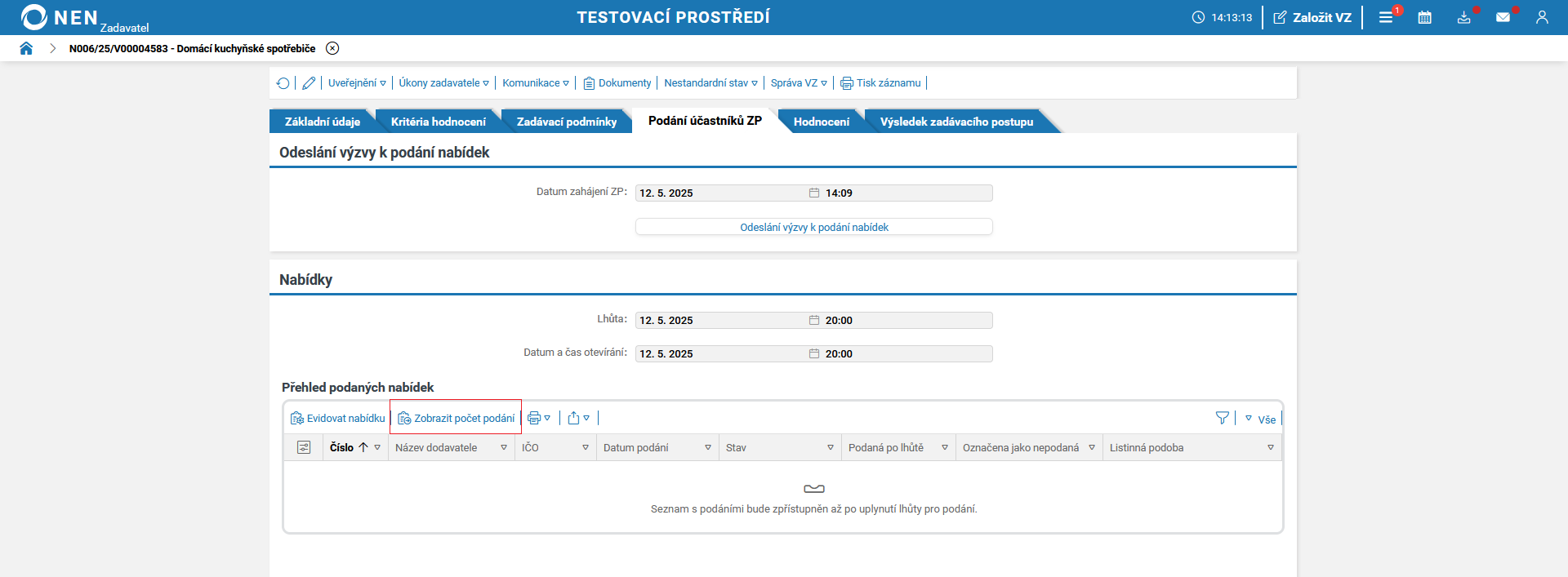1568x577 pixels.
Task: Open filter arrow for Datum podání column
Action: [708, 447]
